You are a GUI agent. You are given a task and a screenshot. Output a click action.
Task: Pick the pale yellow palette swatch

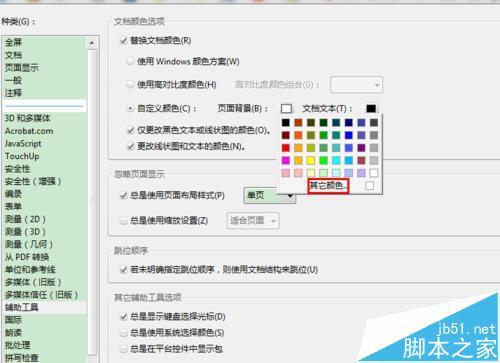(x=311, y=173)
